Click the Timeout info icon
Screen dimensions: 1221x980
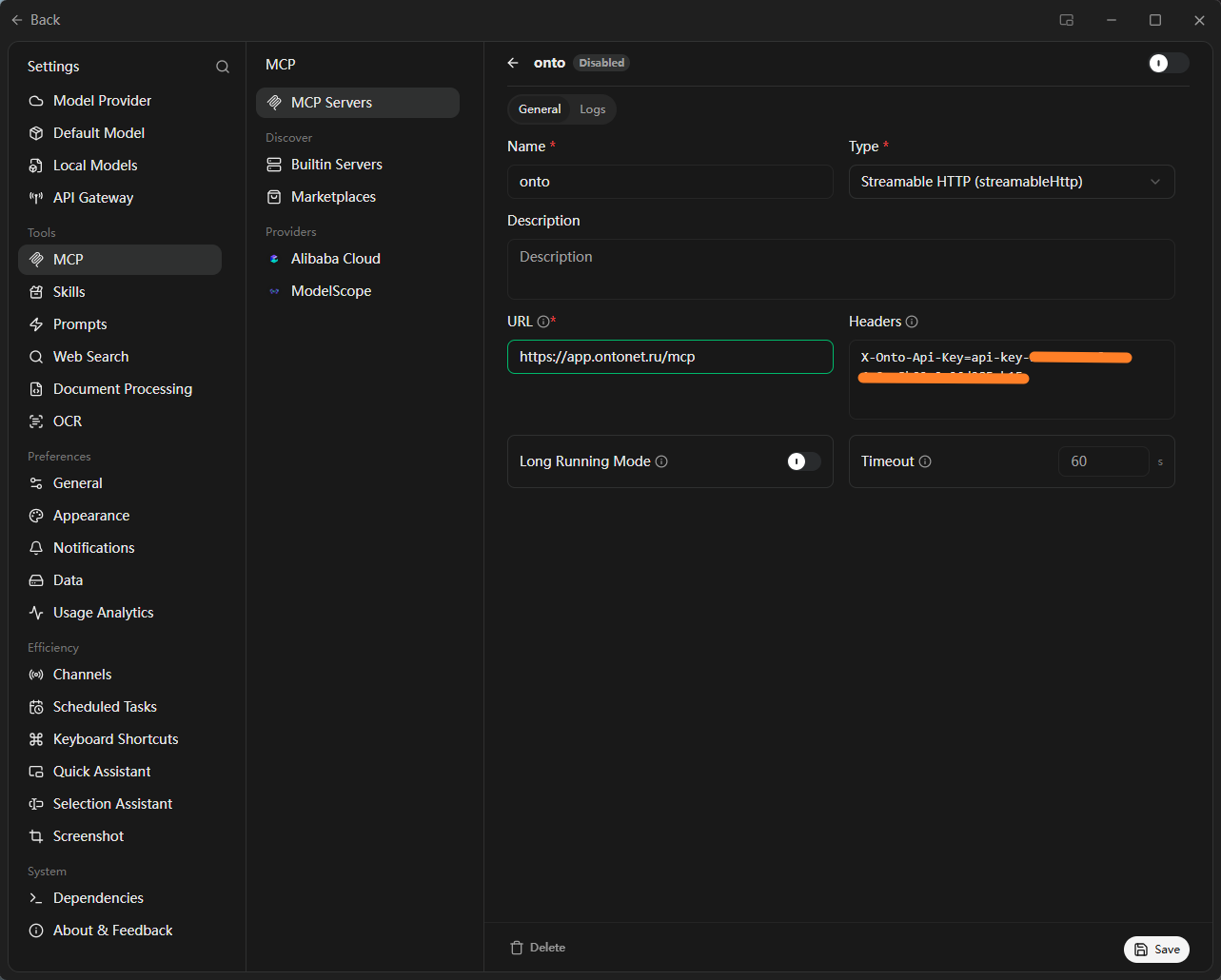tap(925, 461)
